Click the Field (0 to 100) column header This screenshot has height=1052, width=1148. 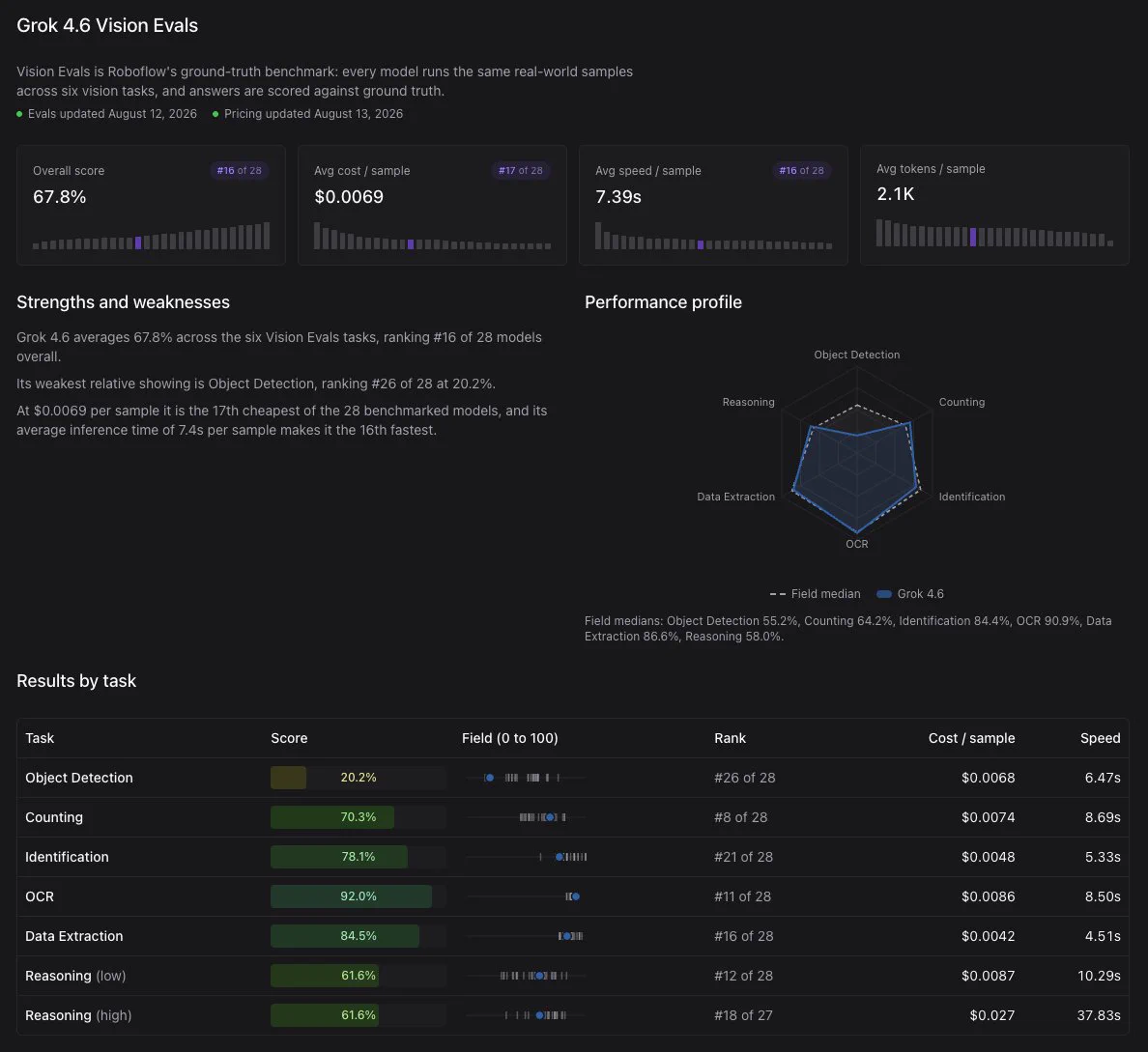[509, 738]
